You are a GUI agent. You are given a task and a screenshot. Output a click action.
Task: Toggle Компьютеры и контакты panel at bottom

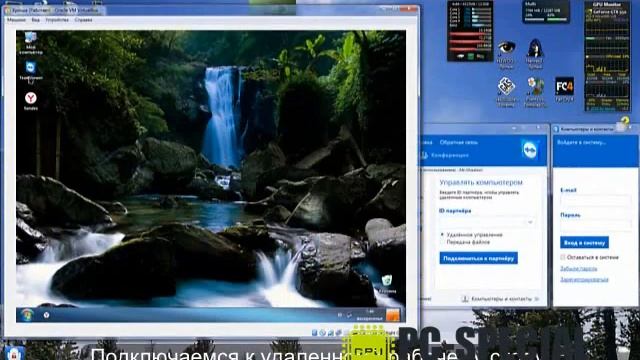pos(501,299)
